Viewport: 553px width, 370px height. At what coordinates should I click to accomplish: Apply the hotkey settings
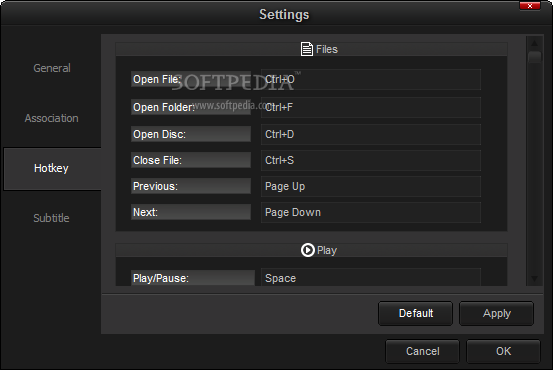tap(496, 313)
